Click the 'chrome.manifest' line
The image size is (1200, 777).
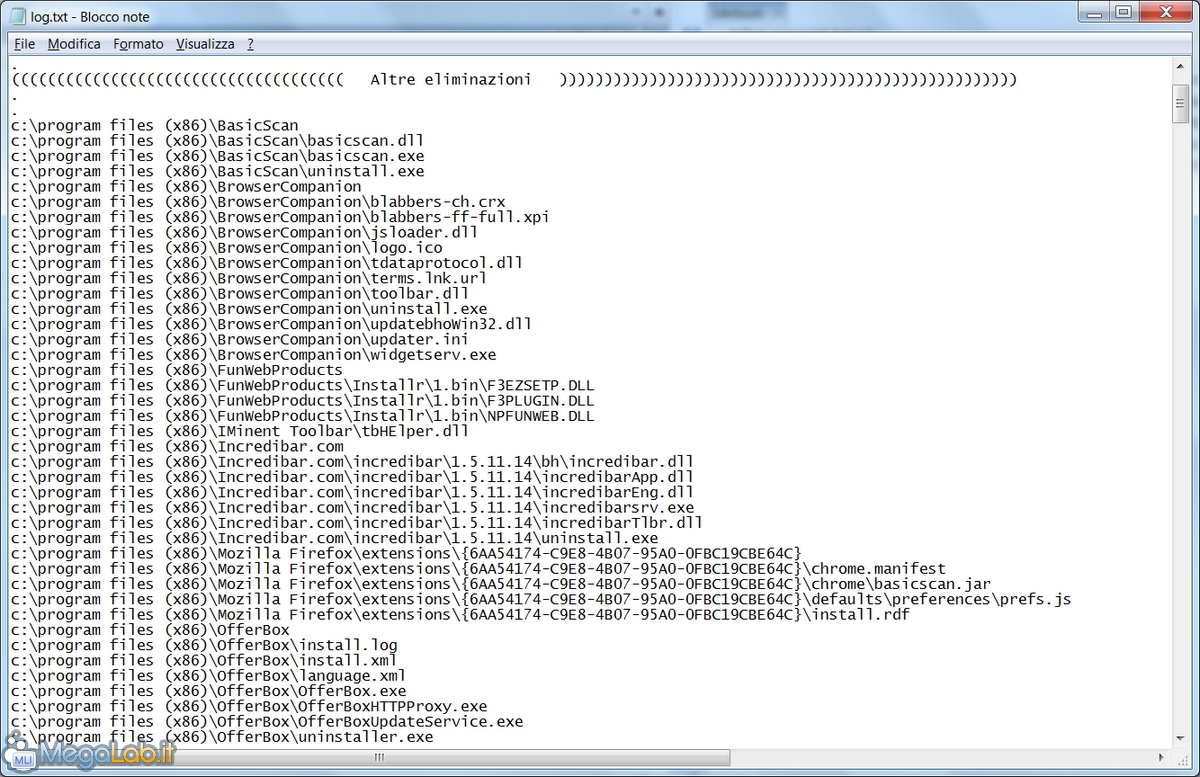pyautogui.click(x=478, y=569)
